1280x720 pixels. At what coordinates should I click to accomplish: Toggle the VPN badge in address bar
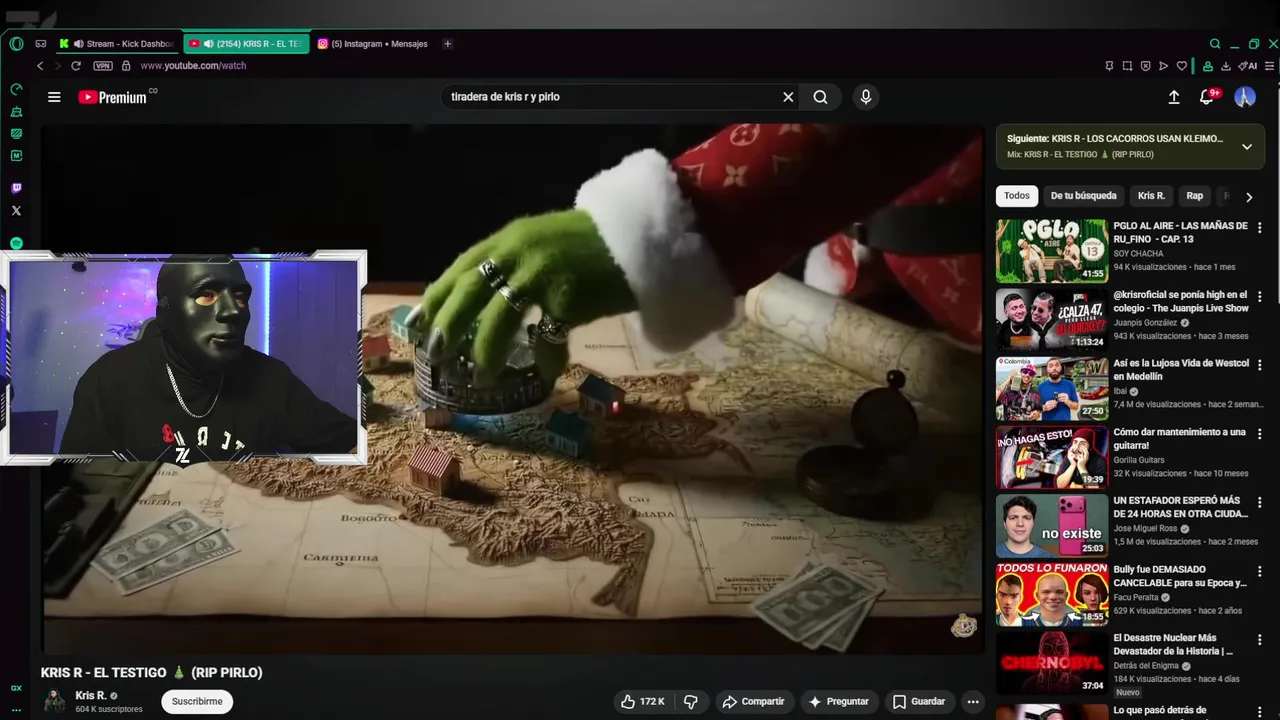pyautogui.click(x=103, y=66)
